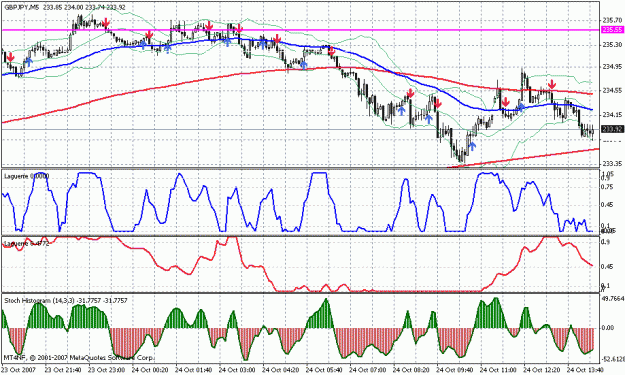The image size is (625, 375).
Task: Select the blue buy arrow at the chart's lowest low
Action: 472,146
